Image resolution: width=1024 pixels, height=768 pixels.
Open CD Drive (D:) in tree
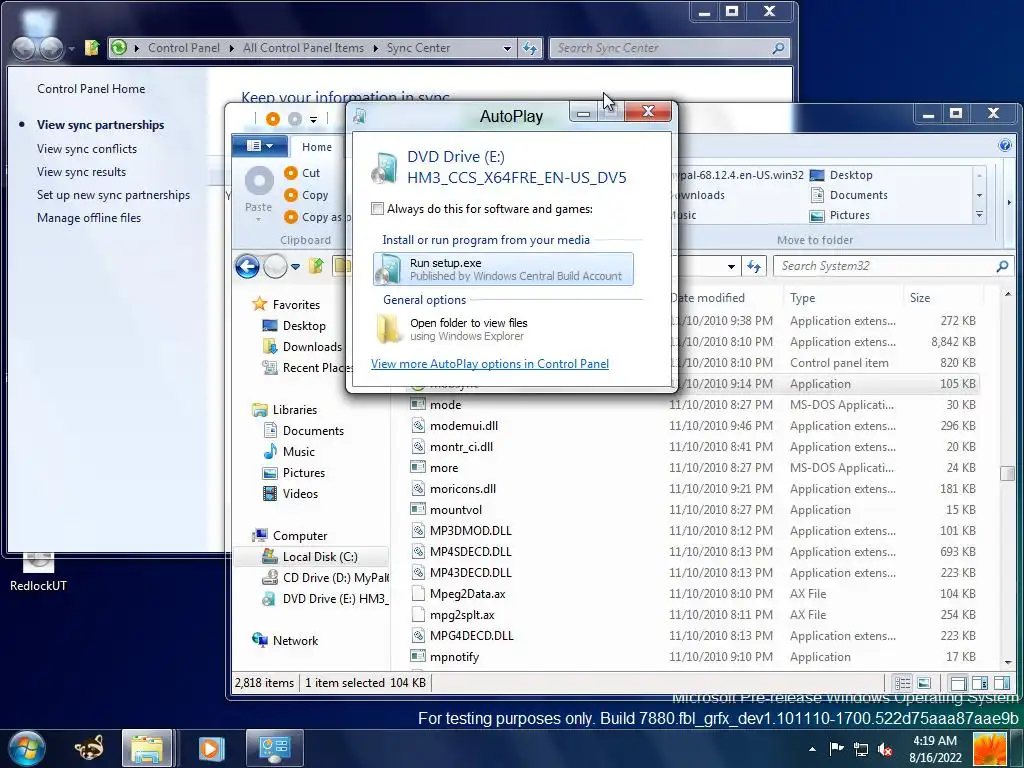325,577
